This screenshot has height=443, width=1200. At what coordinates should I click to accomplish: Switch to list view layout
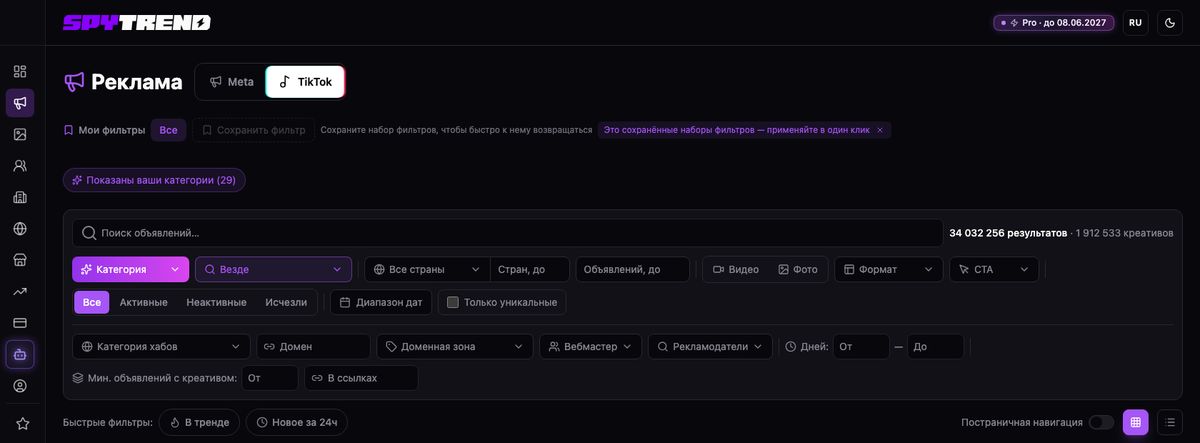click(x=1169, y=422)
